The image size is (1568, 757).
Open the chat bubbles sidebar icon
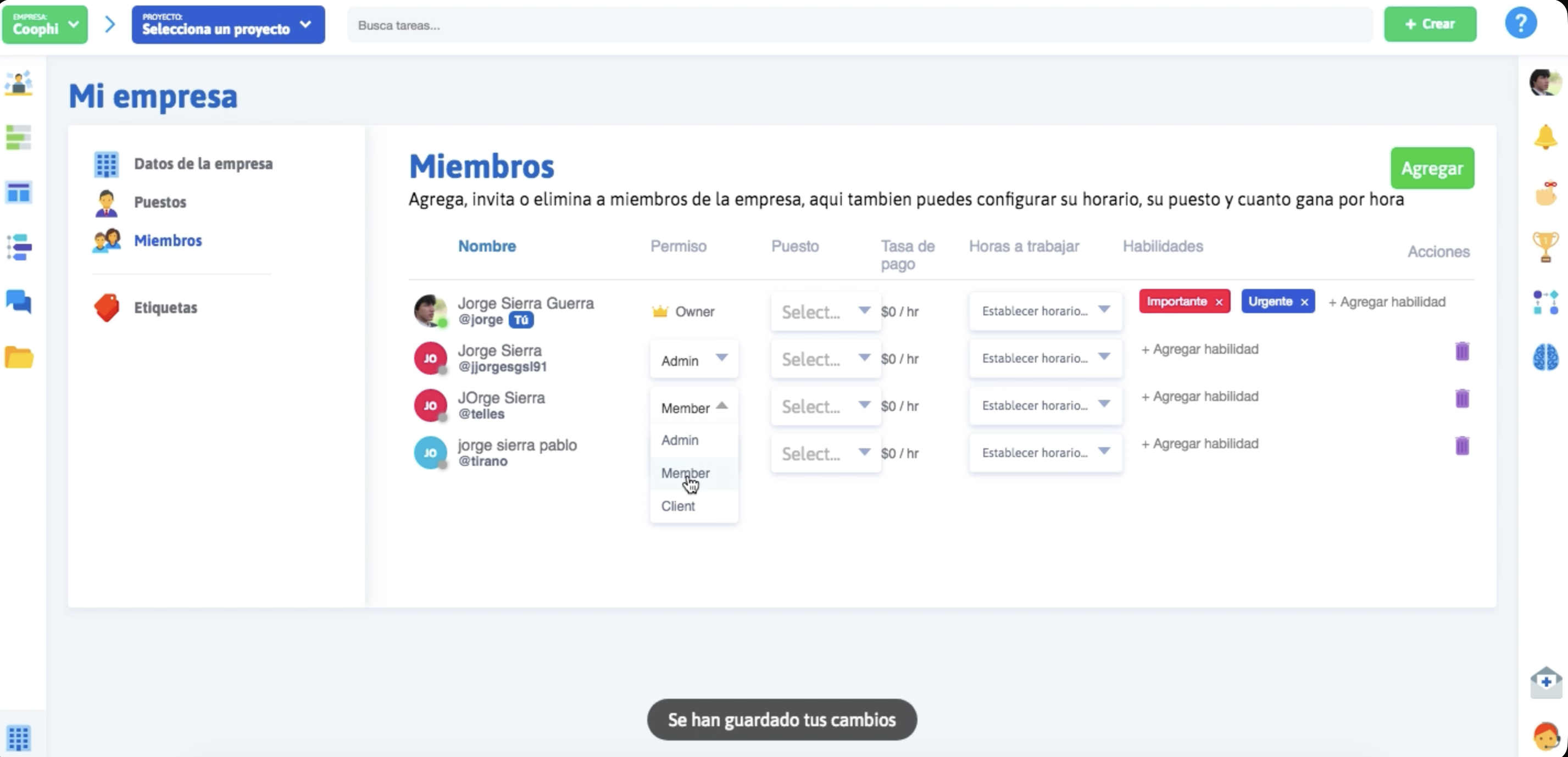pyautogui.click(x=19, y=302)
